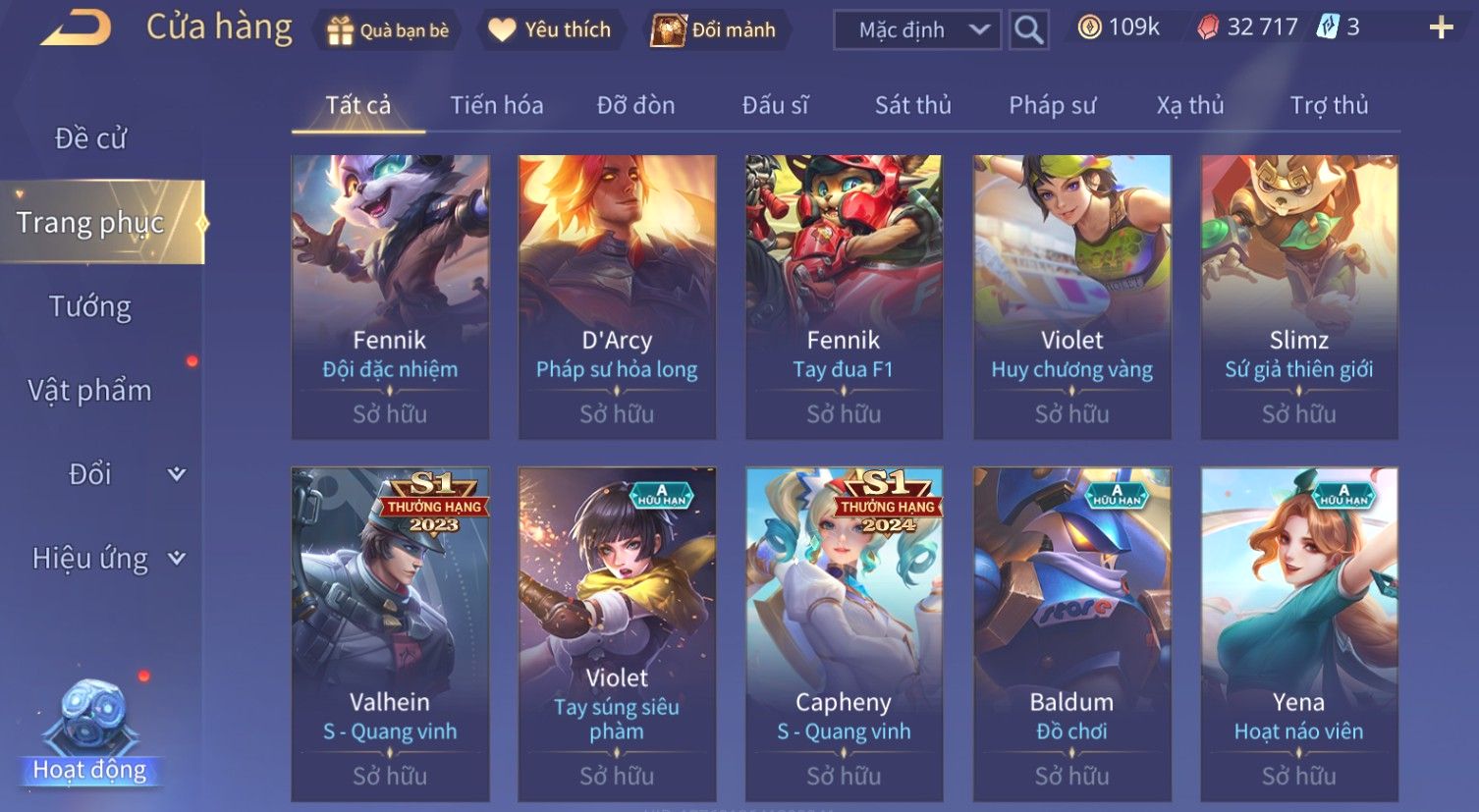This screenshot has height=812, width=1479.
Task: Open Quà bạn bè gift button
Action: point(387,30)
